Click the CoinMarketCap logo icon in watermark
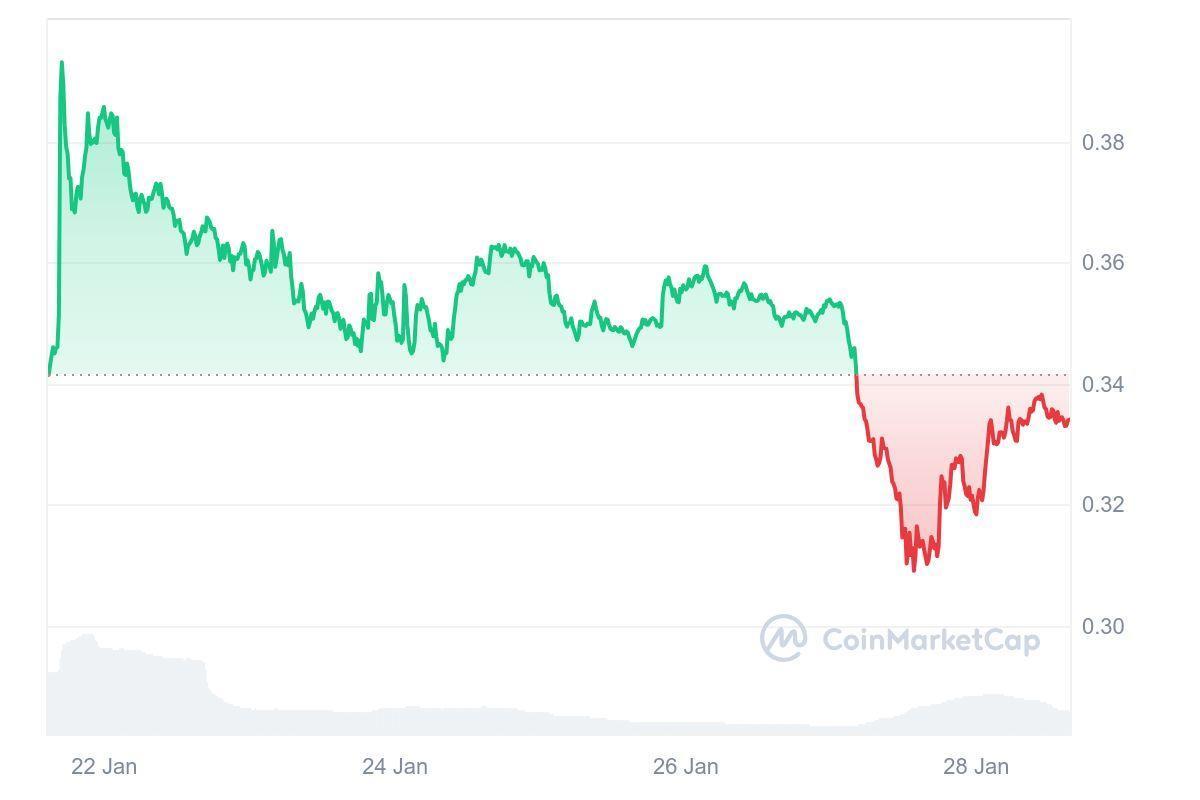The height and width of the screenshot is (800, 1200). (783, 638)
